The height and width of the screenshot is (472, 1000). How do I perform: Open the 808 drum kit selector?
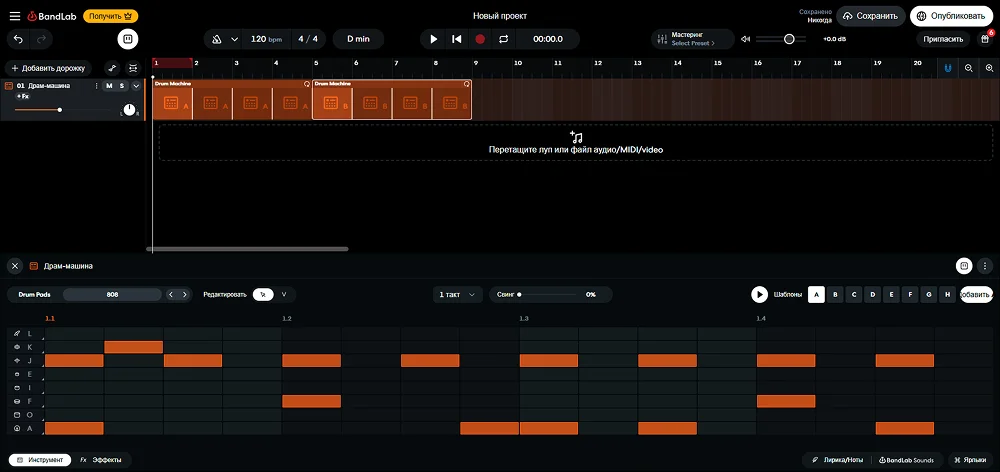coord(112,295)
